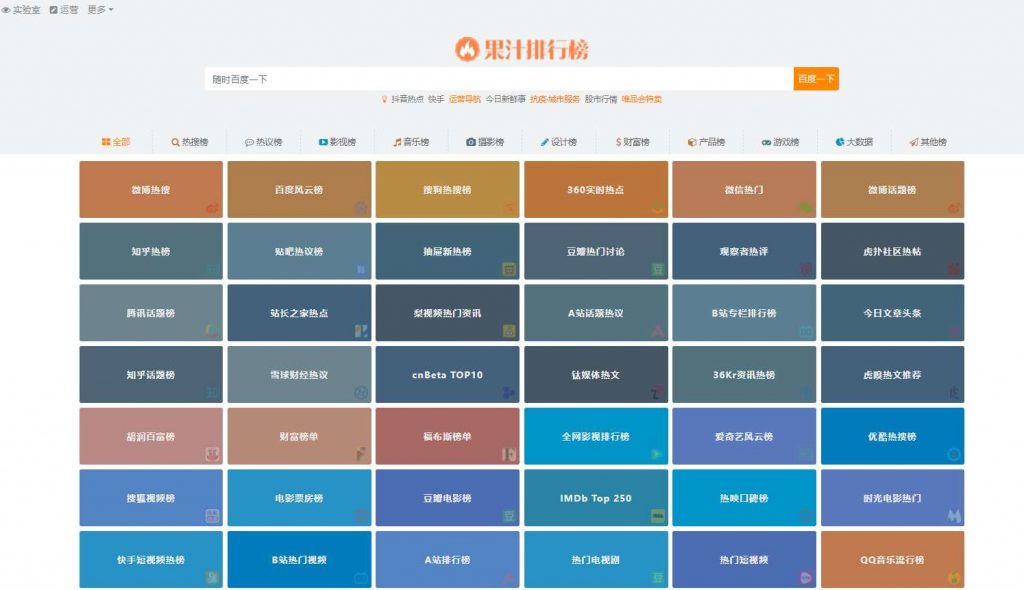
Task: Click the icon on 快手短视频热榜 card
Action: click(212, 578)
